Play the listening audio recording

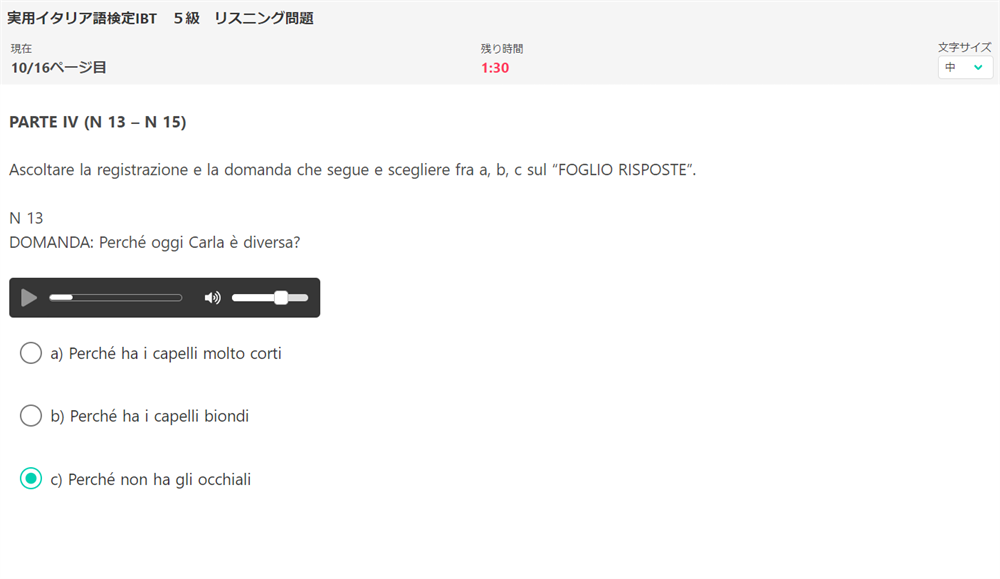pos(29,298)
